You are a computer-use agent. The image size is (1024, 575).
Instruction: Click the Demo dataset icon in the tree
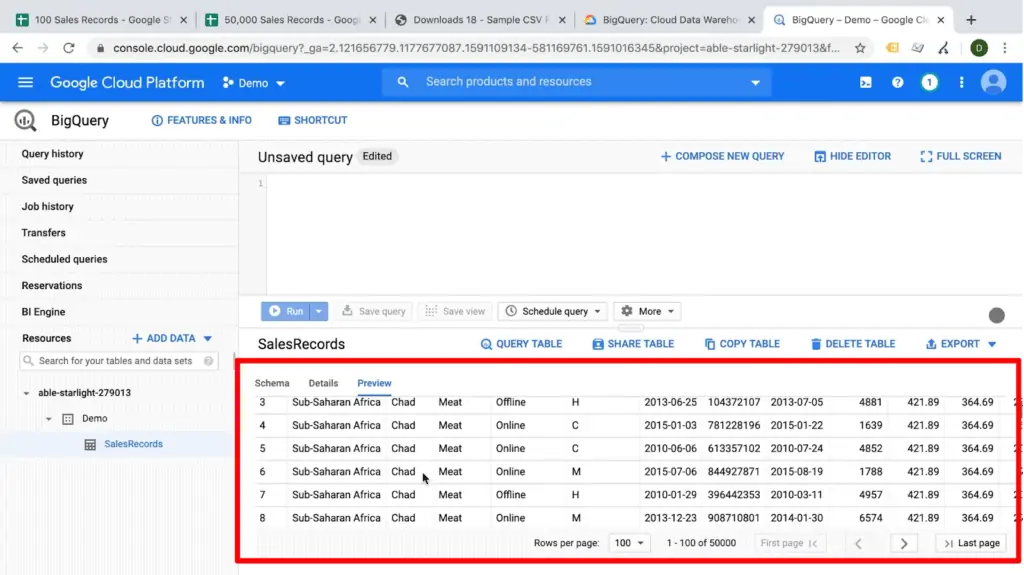pos(68,419)
